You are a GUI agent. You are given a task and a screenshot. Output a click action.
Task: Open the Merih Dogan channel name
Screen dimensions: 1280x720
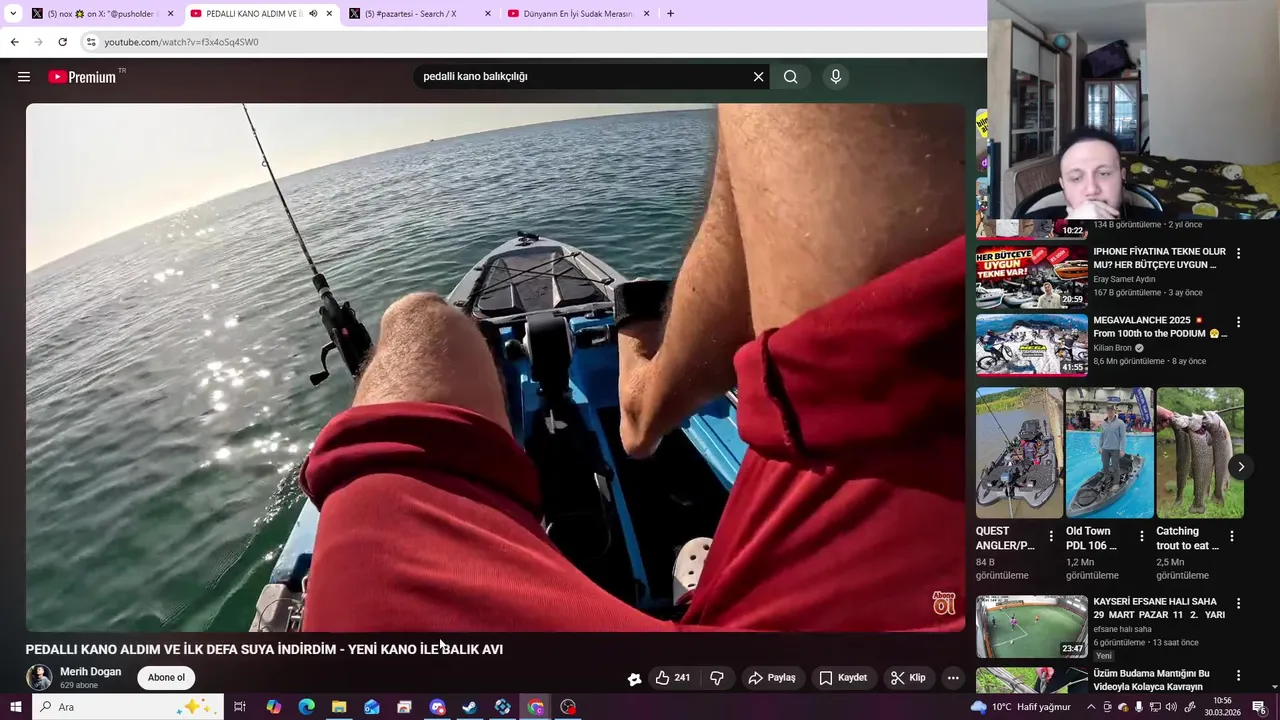click(90, 672)
